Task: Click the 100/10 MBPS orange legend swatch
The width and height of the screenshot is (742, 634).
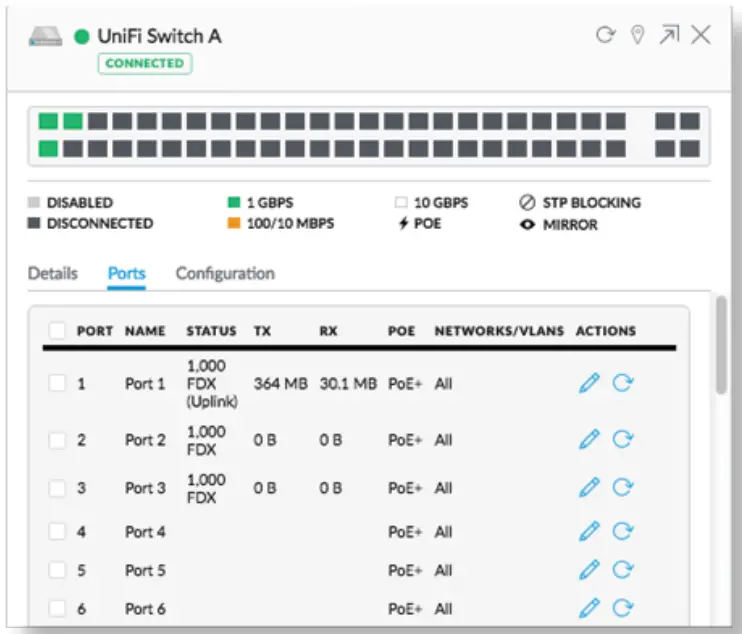Action: pos(234,223)
